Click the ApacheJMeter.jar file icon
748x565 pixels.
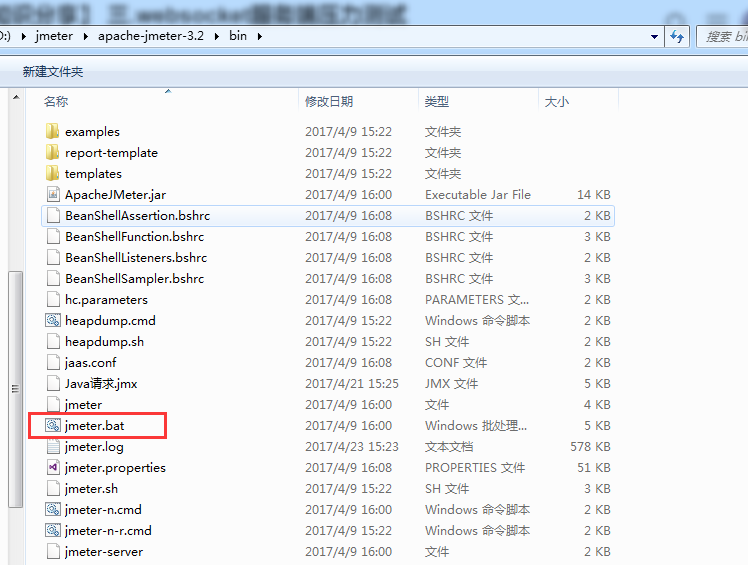point(53,194)
